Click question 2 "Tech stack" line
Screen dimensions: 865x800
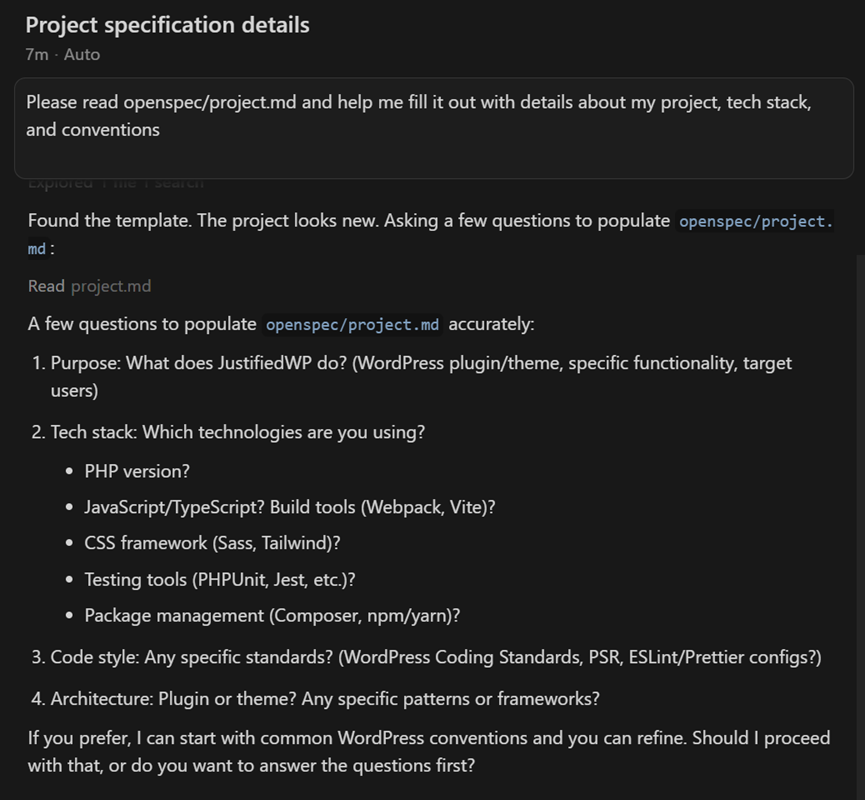pos(238,432)
